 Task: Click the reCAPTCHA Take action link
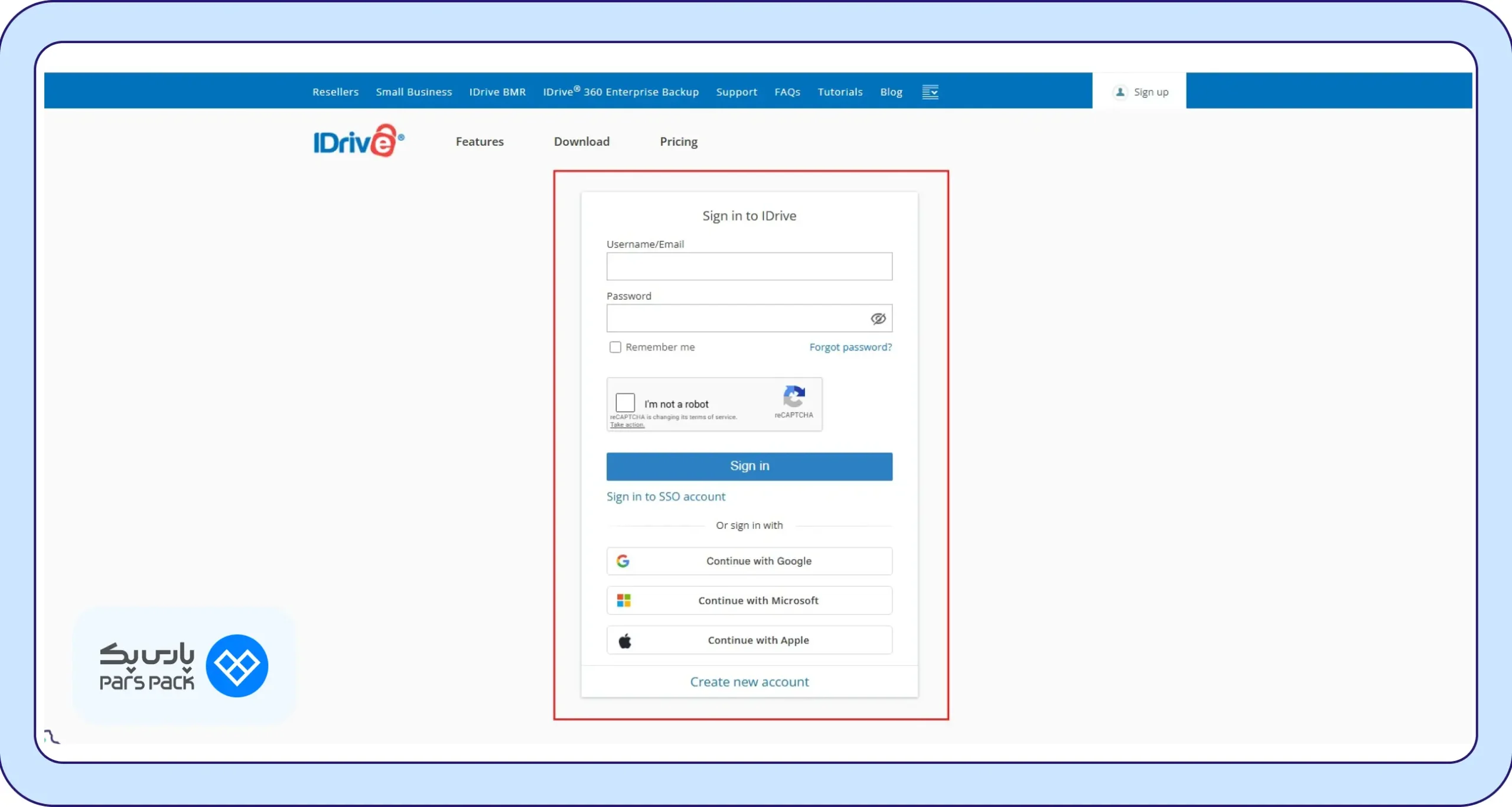pos(627,425)
